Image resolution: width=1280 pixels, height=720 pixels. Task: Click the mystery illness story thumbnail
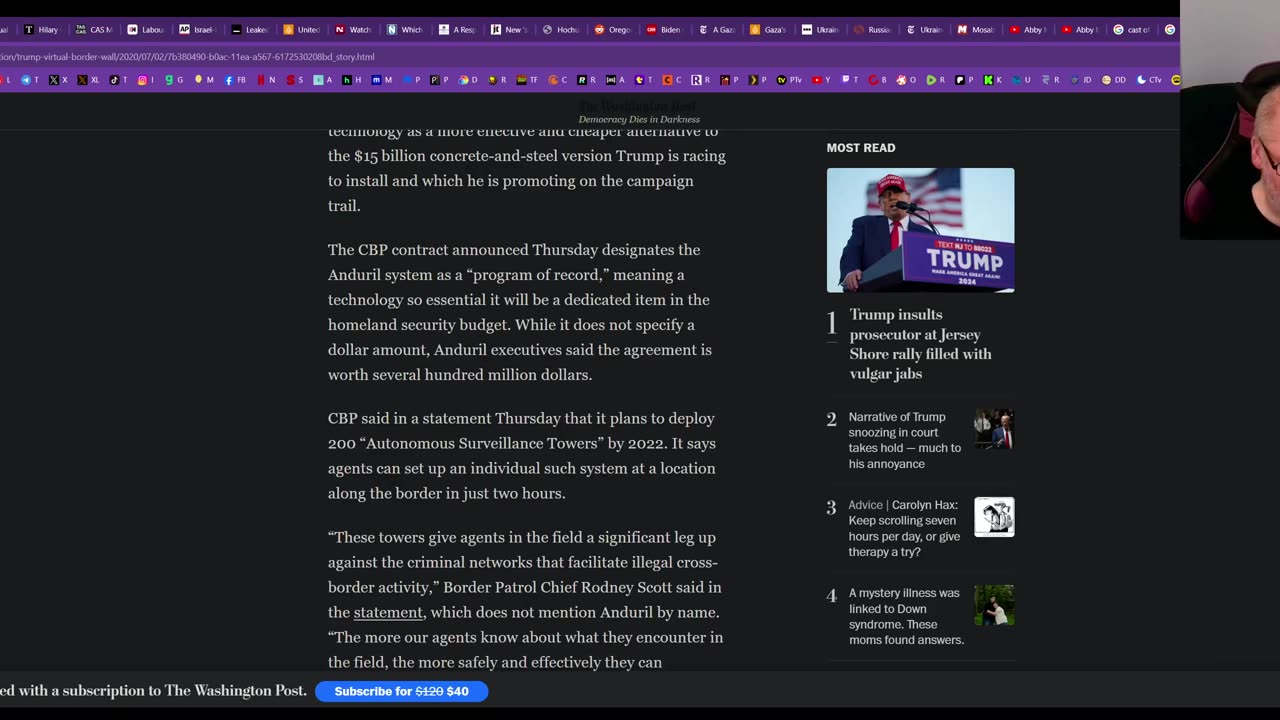click(994, 605)
